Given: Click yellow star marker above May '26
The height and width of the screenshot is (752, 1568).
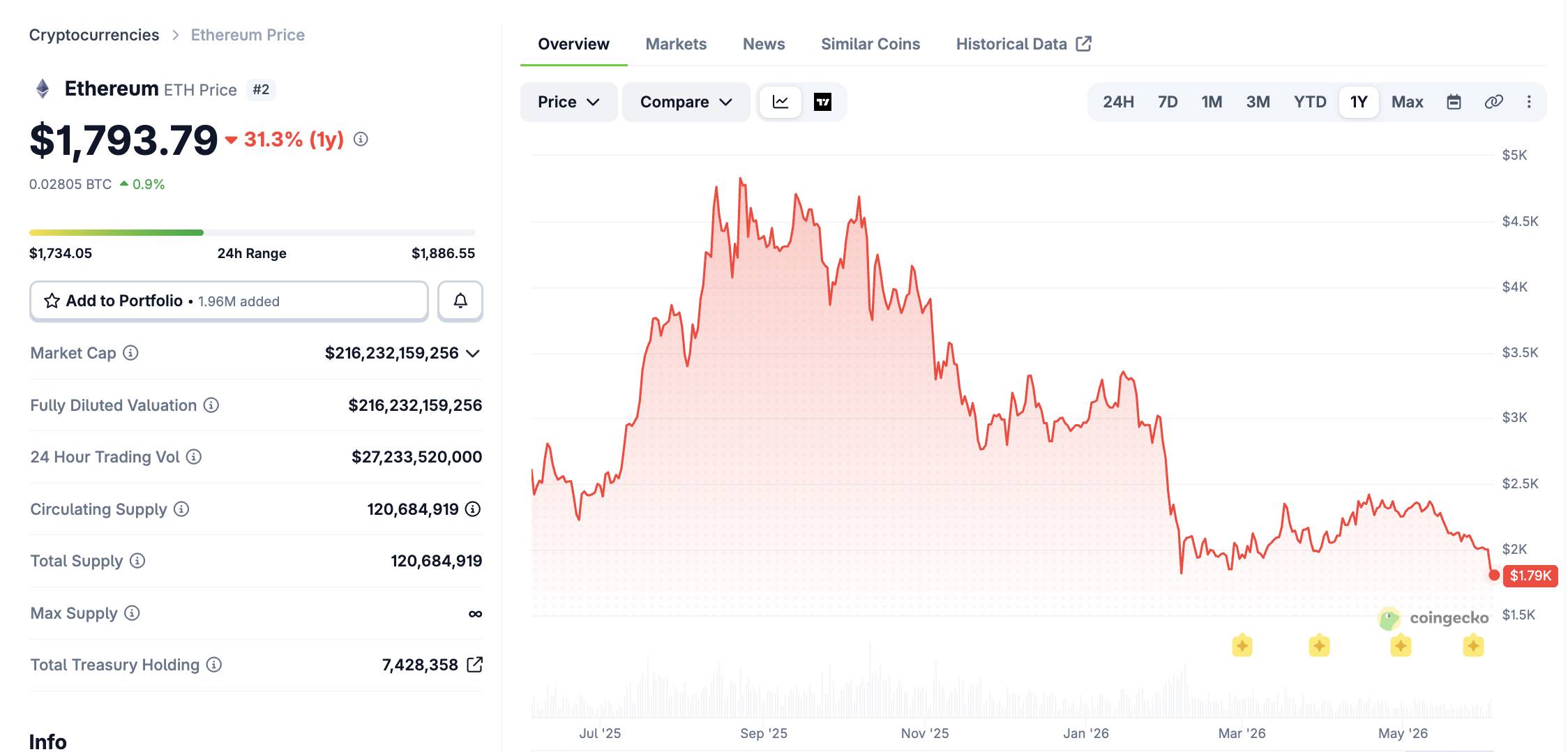Looking at the screenshot, I should [1401, 645].
